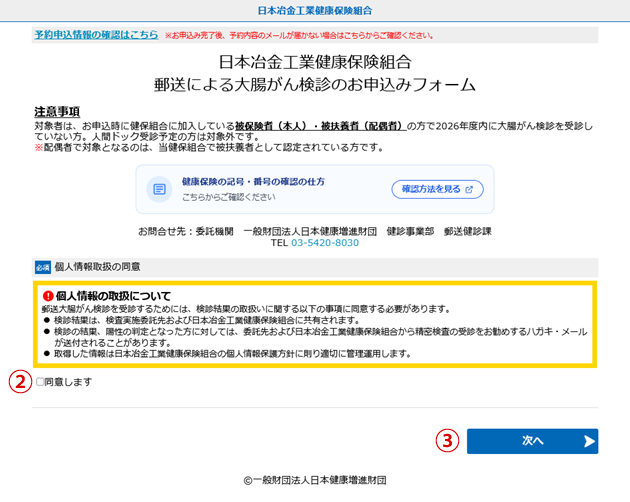Click the お問合せ先 contact line
Viewport: 630px width, 502px height.
[x=315, y=232]
